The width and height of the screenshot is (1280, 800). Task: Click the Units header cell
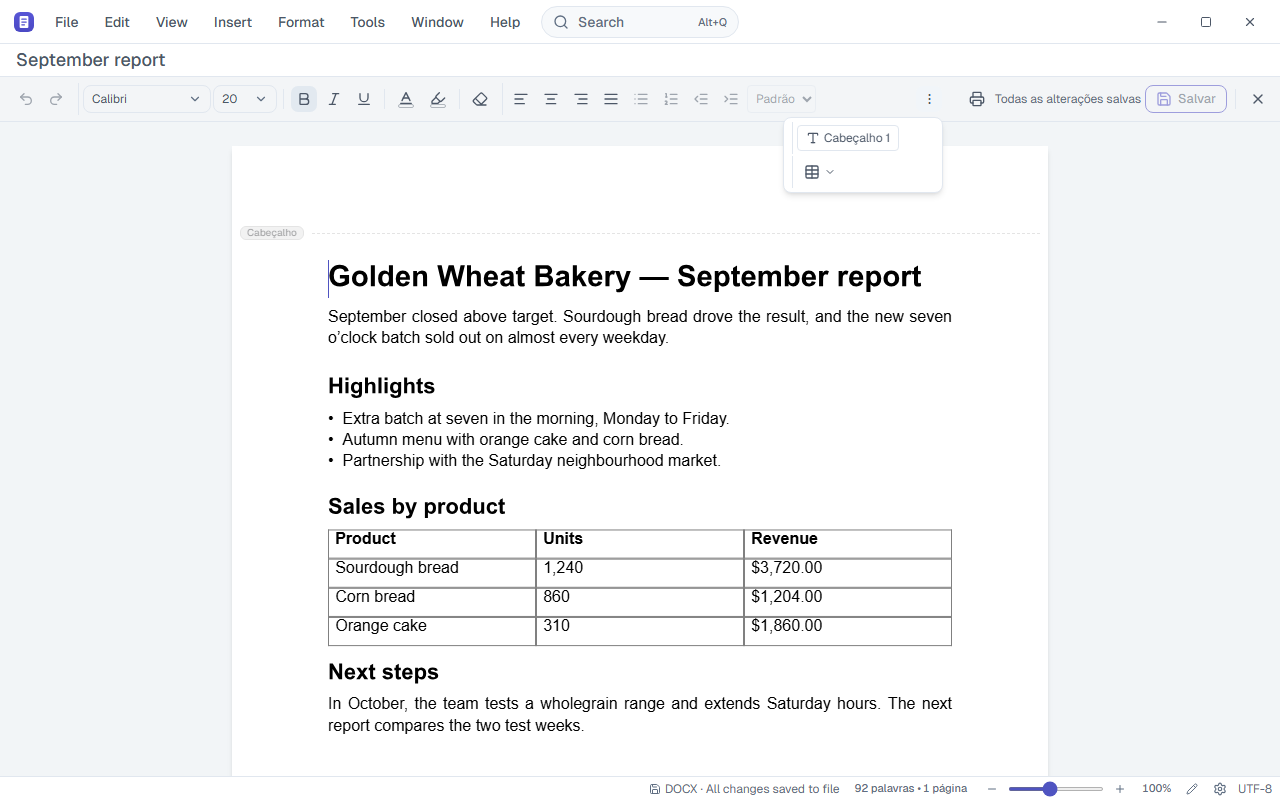pyautogui.click(x=640, y=544)
